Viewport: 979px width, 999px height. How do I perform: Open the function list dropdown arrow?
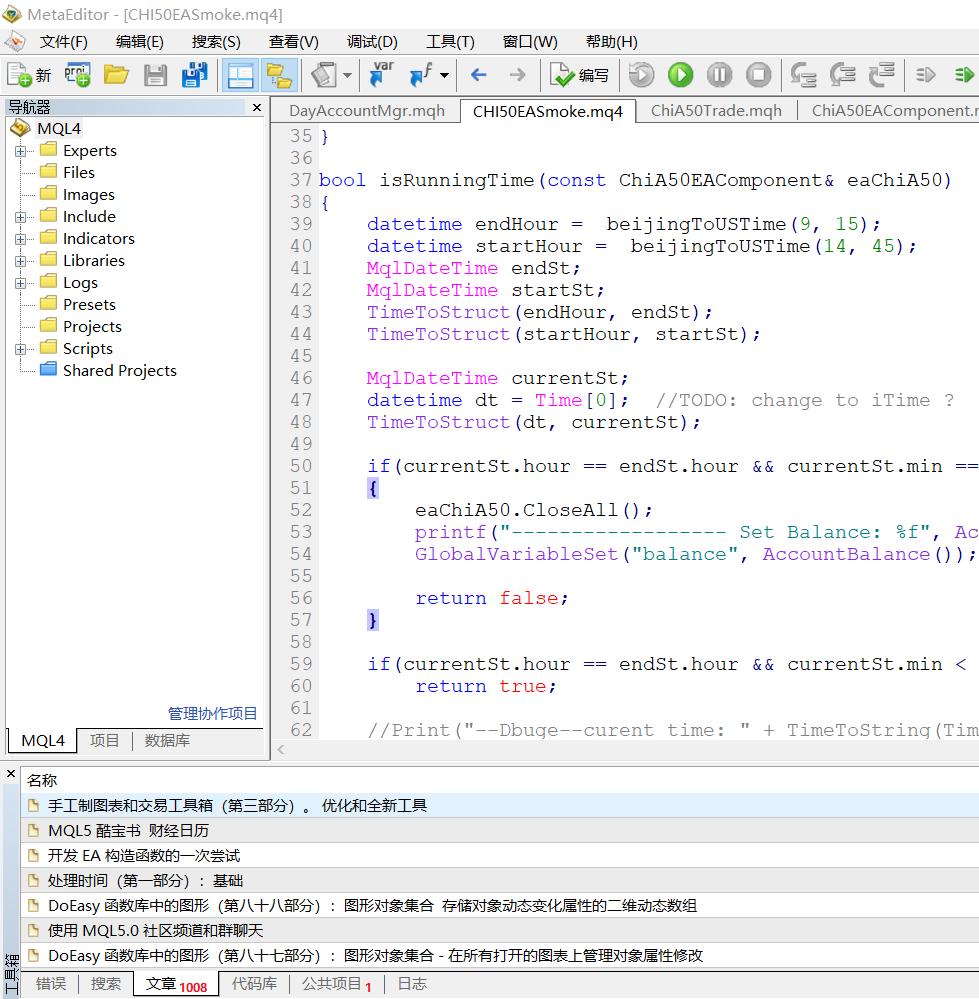[444, 75]
